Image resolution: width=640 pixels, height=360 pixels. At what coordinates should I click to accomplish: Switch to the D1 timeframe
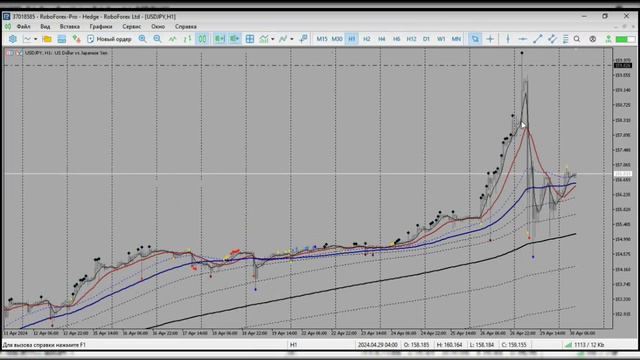coord(426,39)
